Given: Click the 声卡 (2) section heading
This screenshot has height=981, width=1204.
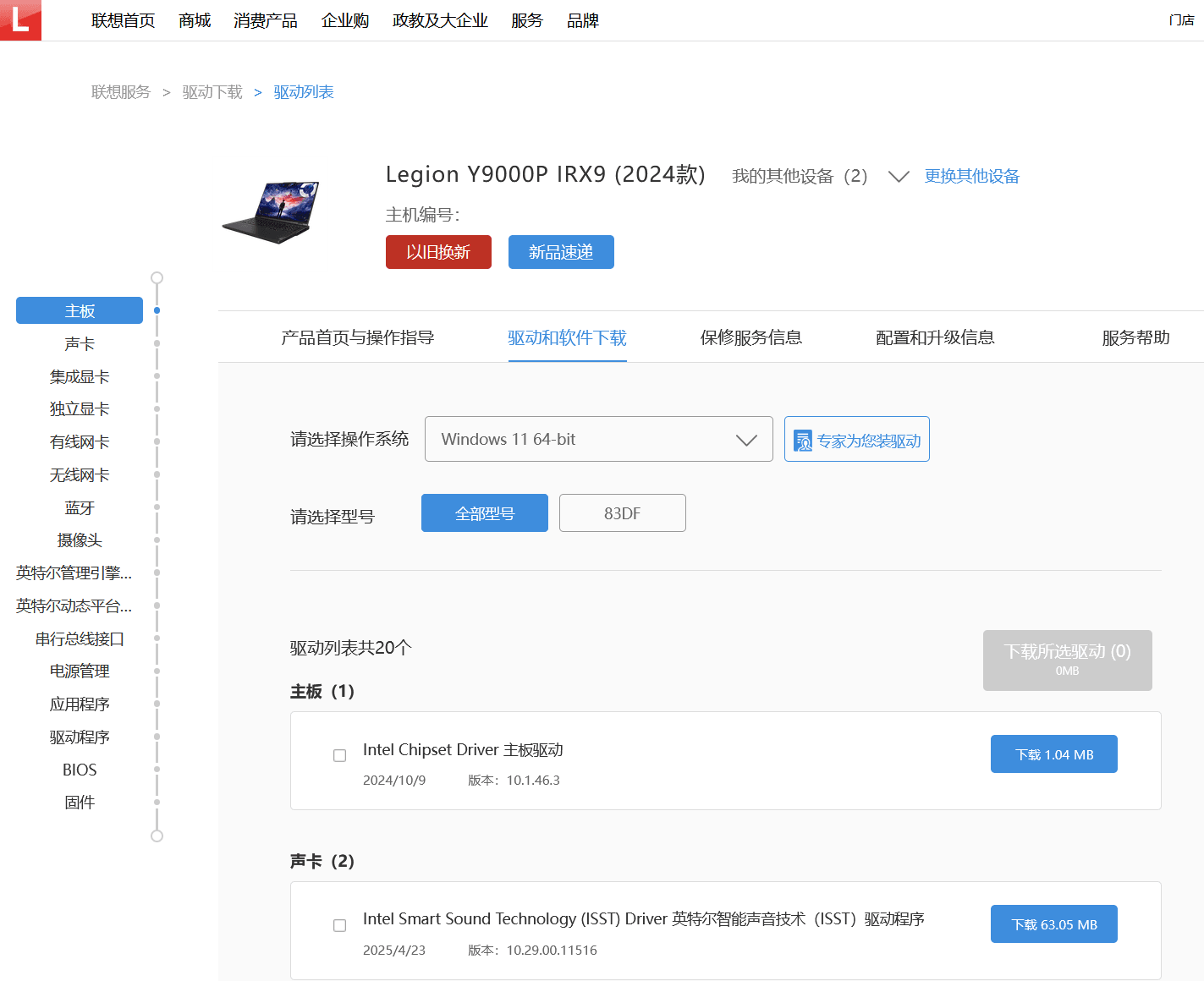Looking at the screenshot, I should tap(322, 861).
